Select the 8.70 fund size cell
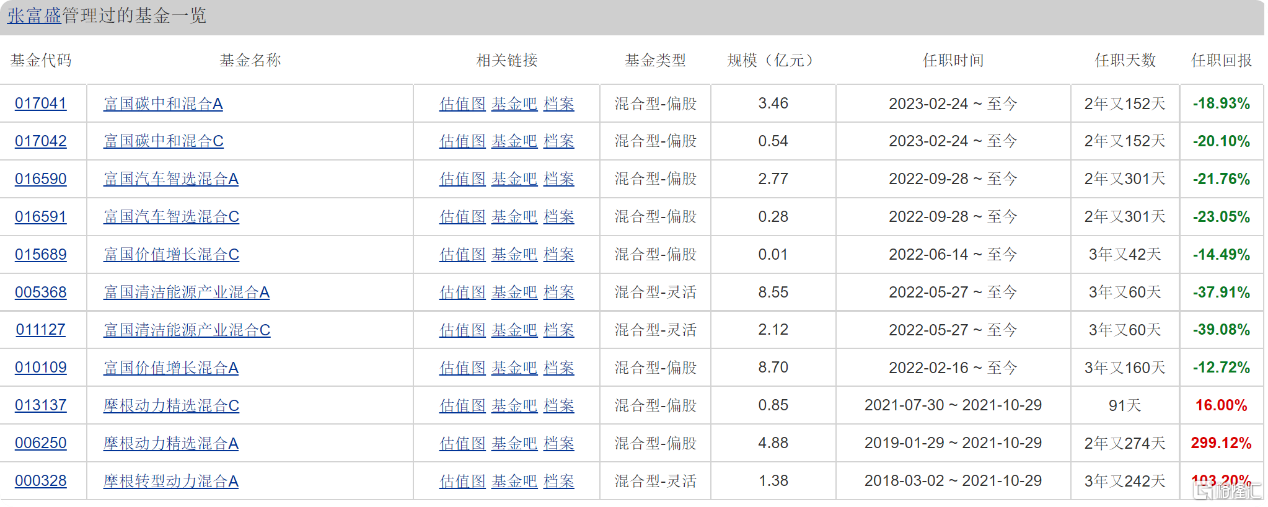 coord(773,368)
